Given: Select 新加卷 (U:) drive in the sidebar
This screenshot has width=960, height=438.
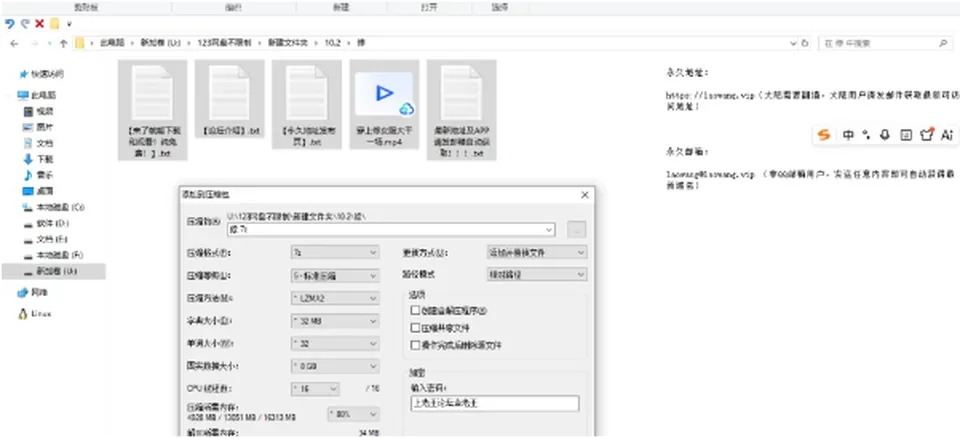Looking at the screenshot, I should pos(54,271).
